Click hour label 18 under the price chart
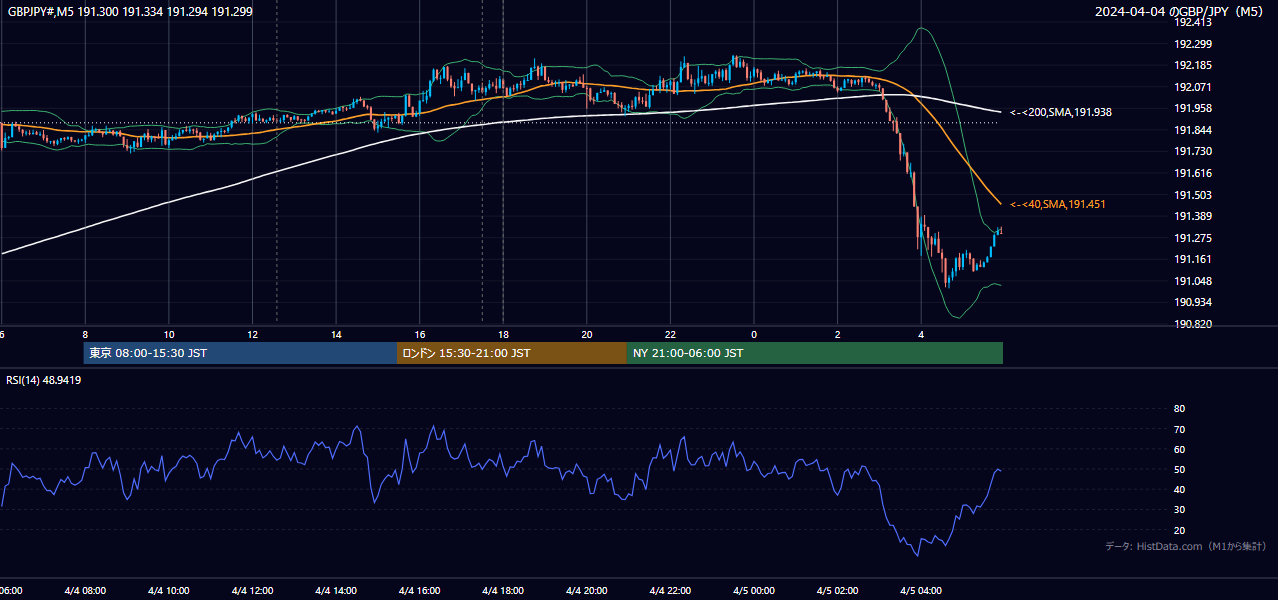Screen dimensions: 1278x600 click(x=503, y=334)
